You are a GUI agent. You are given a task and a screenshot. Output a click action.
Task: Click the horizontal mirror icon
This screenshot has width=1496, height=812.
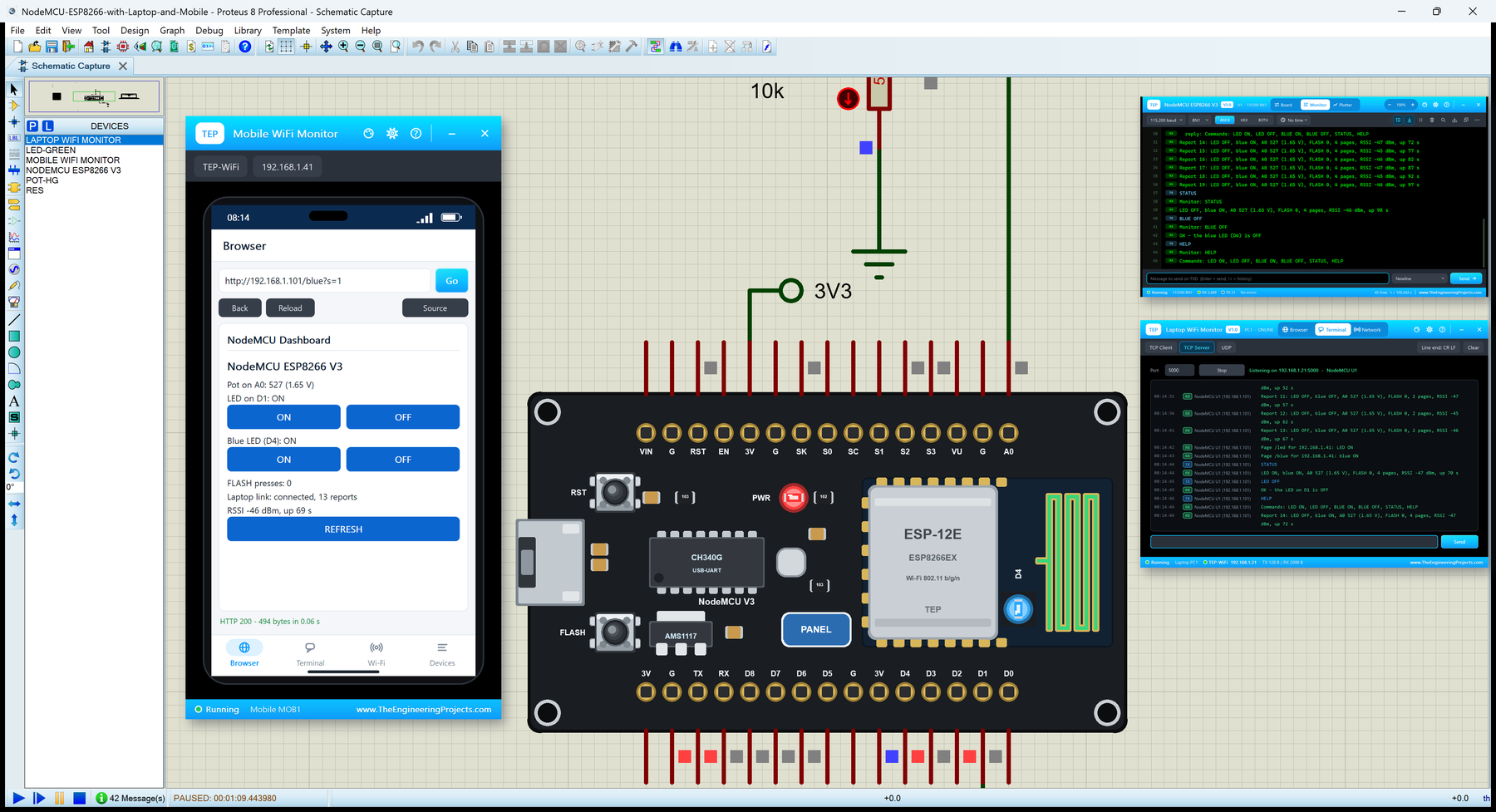pos(14,504)
